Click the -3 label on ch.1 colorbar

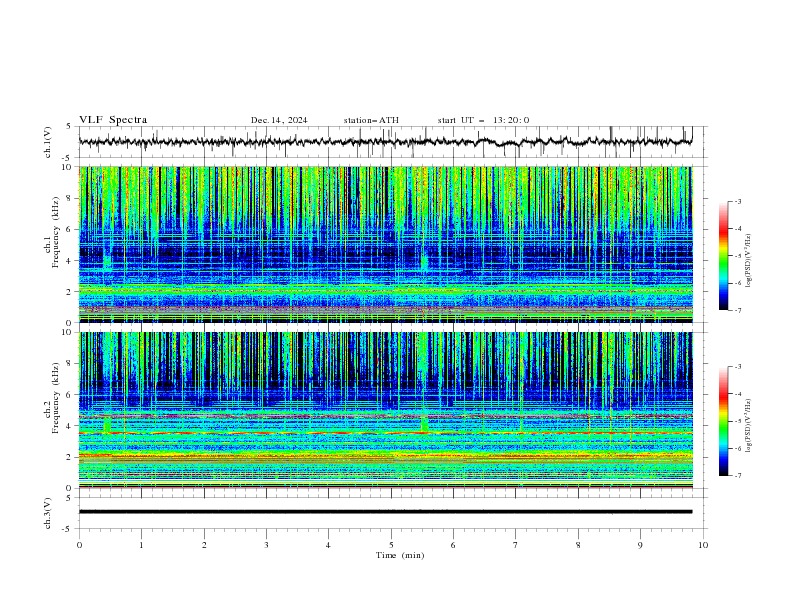point(738,201)
